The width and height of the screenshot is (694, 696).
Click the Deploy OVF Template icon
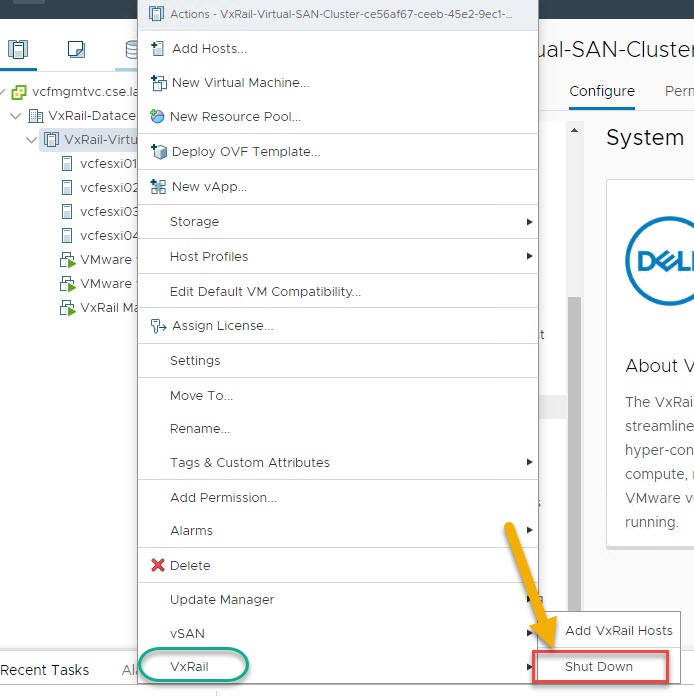pos(157,152)
